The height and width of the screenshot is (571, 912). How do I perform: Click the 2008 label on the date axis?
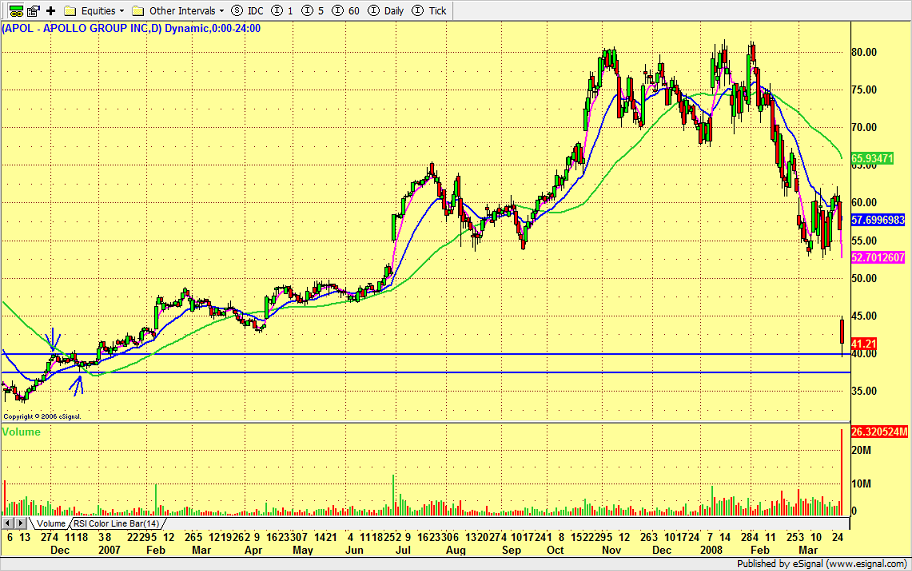tap(711, 550)
